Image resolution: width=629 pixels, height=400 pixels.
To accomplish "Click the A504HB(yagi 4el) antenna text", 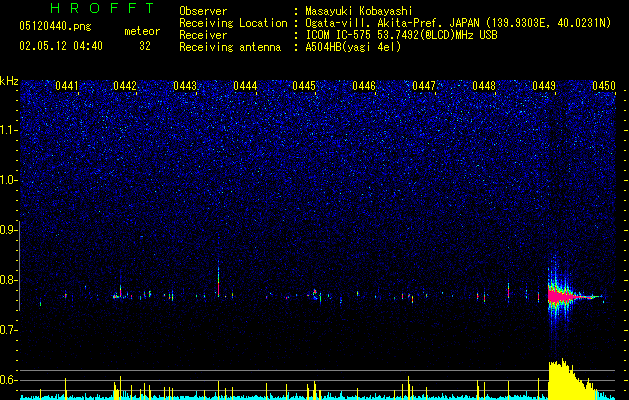I will coord(353,47).
